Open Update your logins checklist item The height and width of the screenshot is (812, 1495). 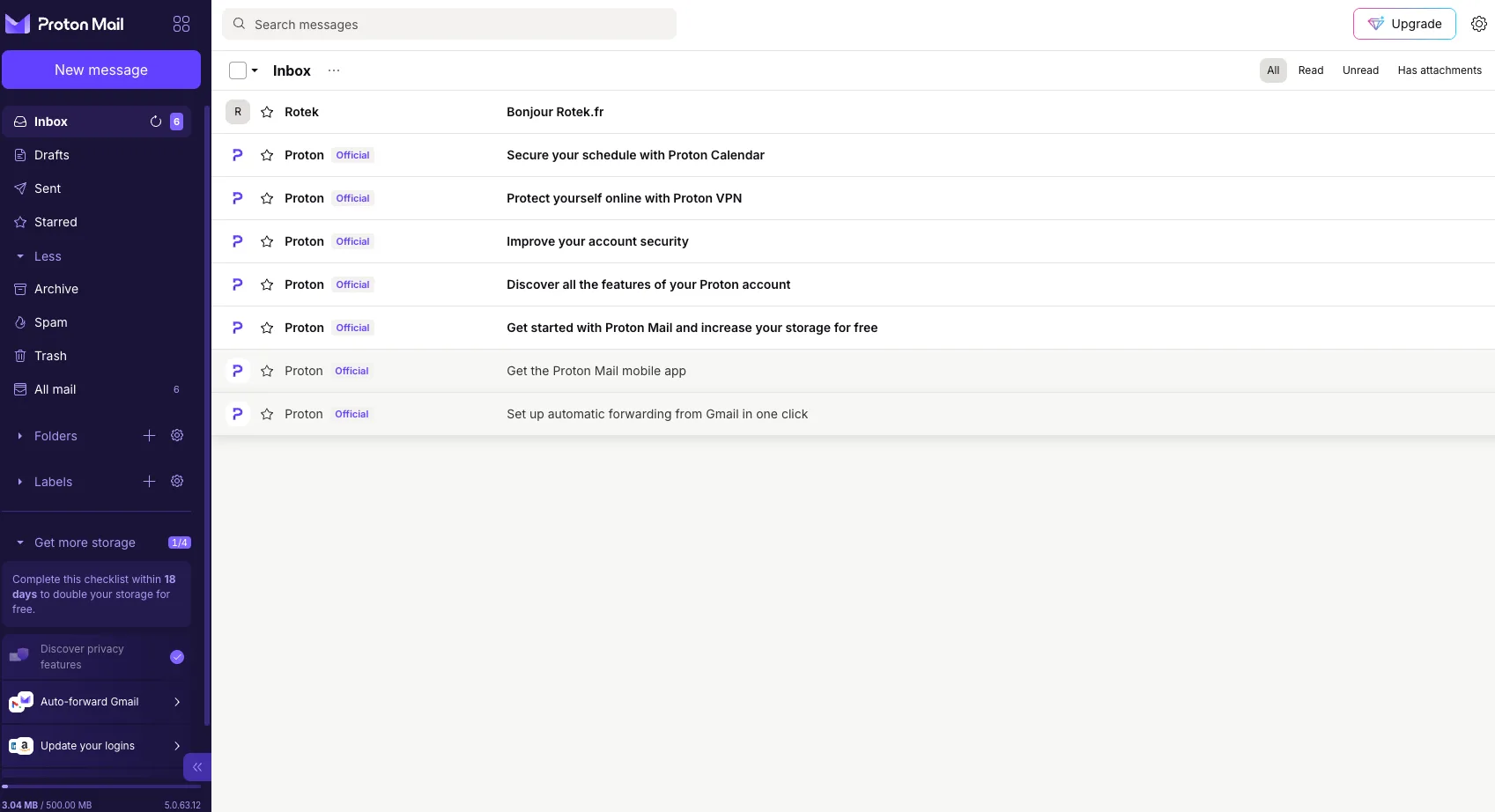(97, 746)
